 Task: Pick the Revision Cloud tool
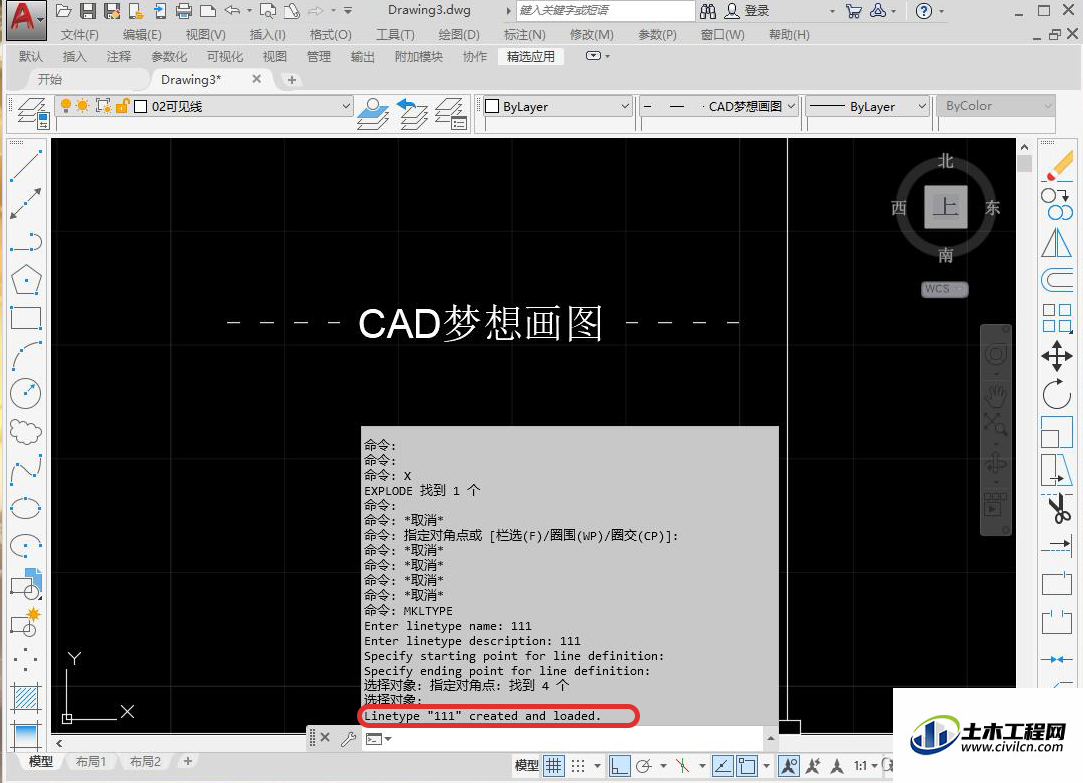click(26, 432)
